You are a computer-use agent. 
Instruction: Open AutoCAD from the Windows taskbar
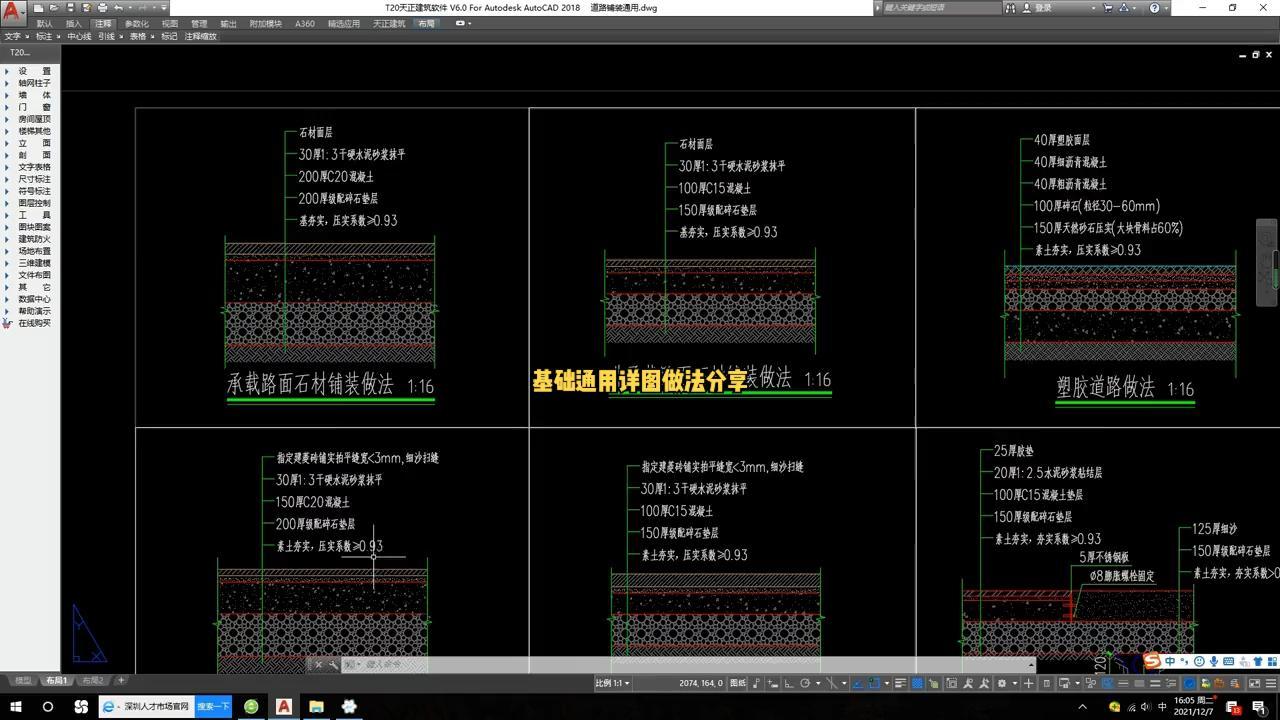coord(284,706)
